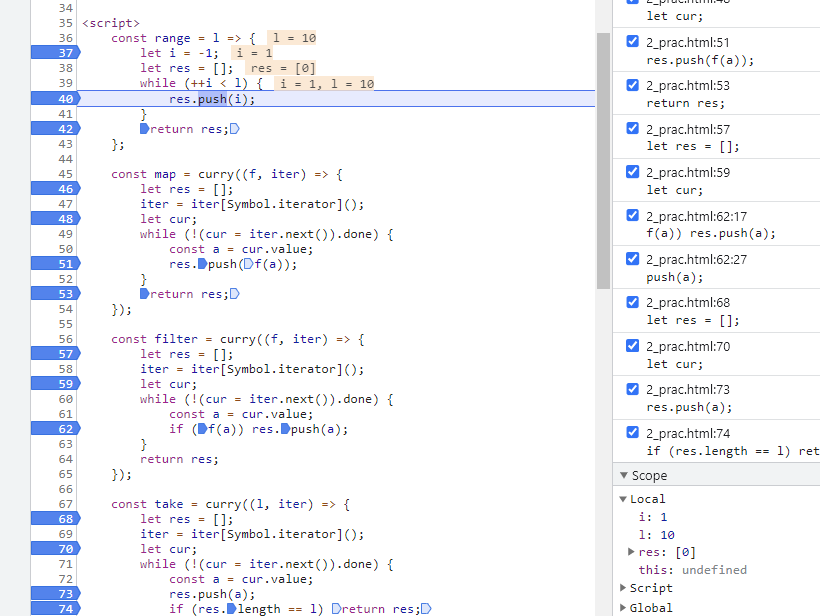Jump to breakpoint 2_prac.html:62:17 entry
The width and height of the screenshot is (820, 616).
click(x=716, y=224)
